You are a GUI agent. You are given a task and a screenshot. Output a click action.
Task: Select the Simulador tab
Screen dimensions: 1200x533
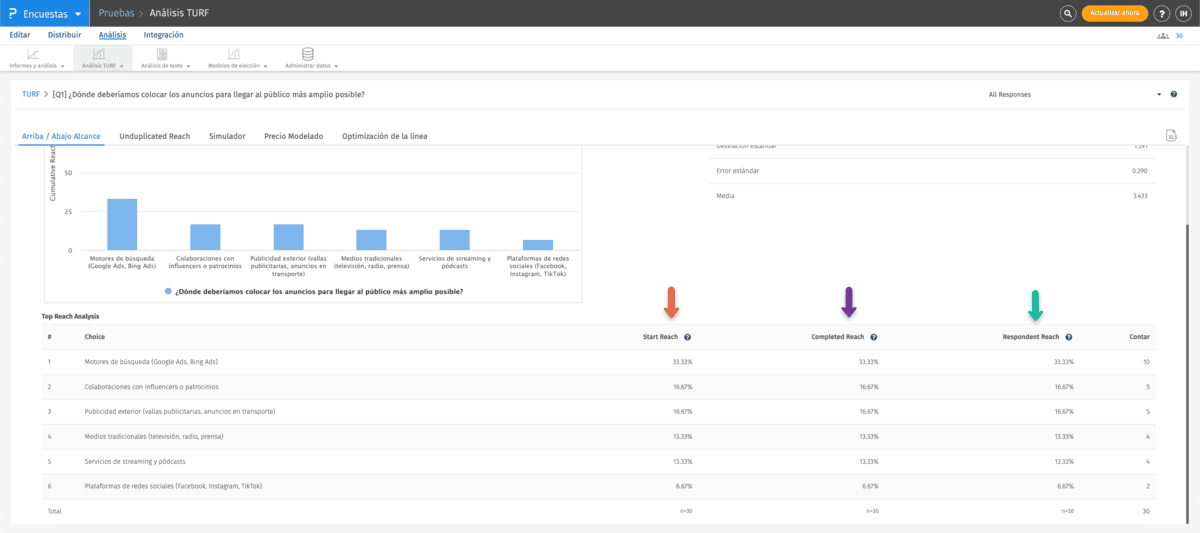tap(227, 136)
